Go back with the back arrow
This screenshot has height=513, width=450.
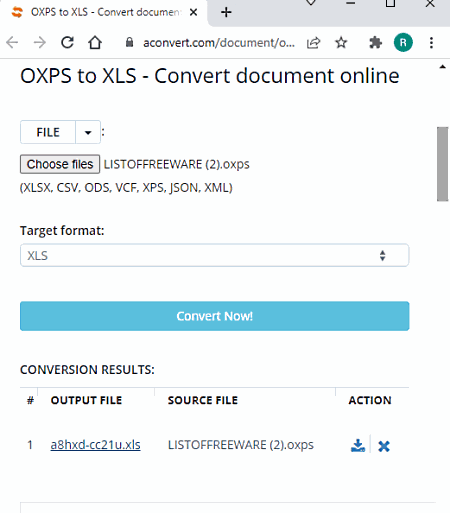(x=12, y=43)
